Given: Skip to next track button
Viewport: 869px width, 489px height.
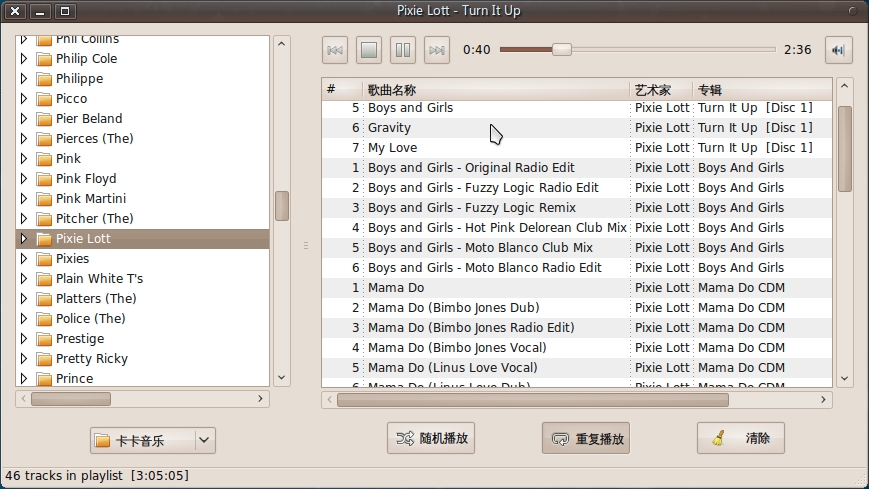Looking at the screenshot, I should pyautogui.click(x=437, y=50).
